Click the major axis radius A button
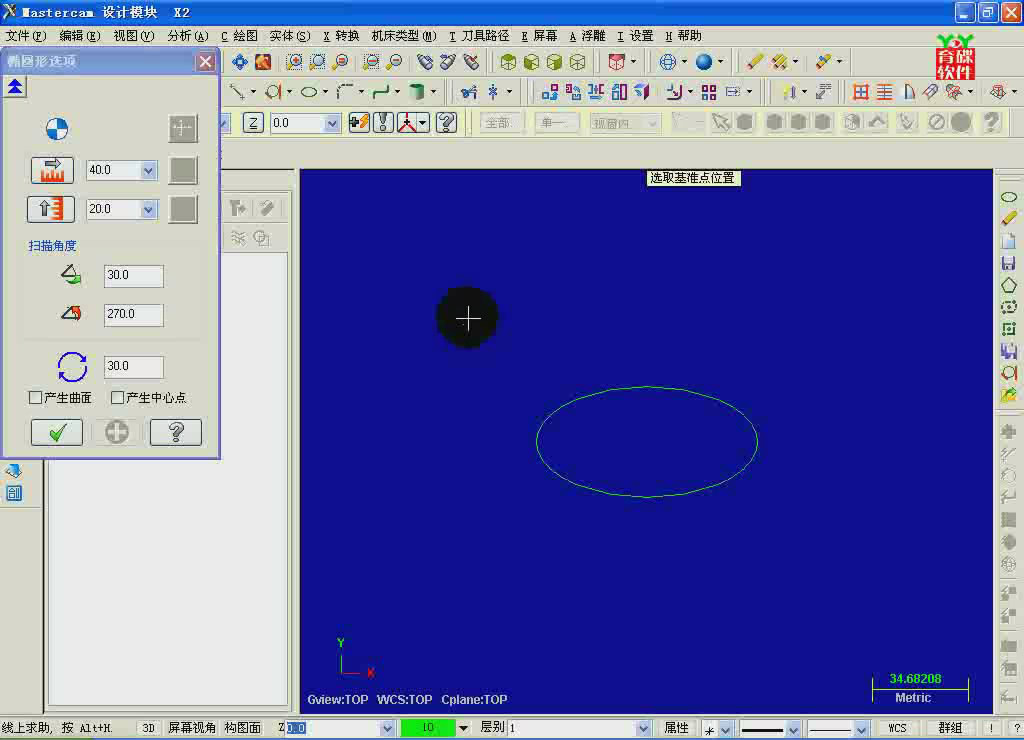 pyautogui.click(x=52, y=170)
